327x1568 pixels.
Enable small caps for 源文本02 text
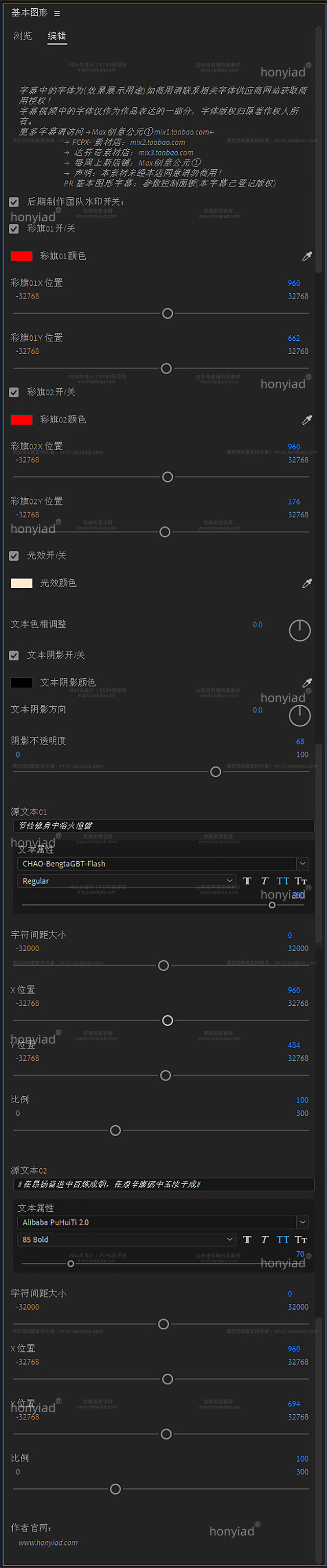point(301,1239)
